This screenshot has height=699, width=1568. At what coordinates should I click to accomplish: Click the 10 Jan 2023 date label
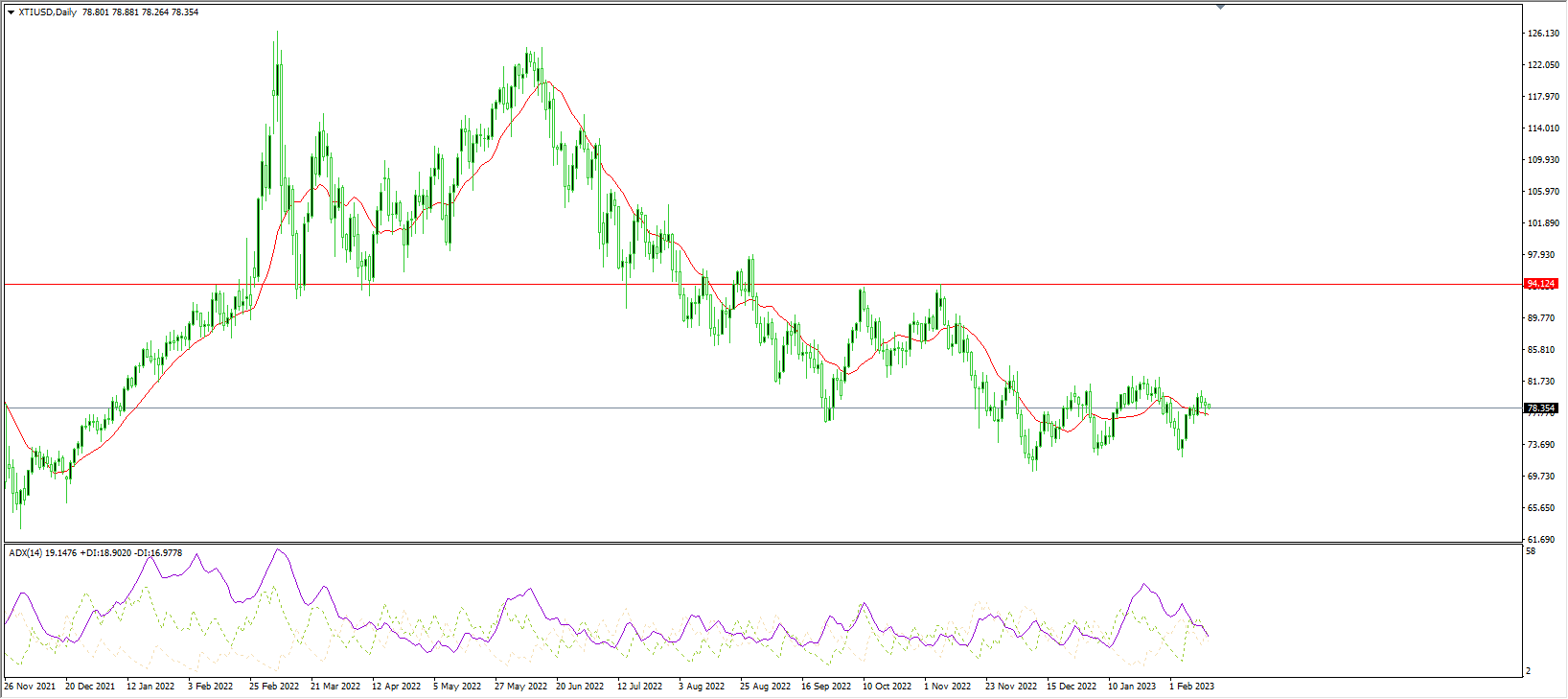coord(1132,687)
